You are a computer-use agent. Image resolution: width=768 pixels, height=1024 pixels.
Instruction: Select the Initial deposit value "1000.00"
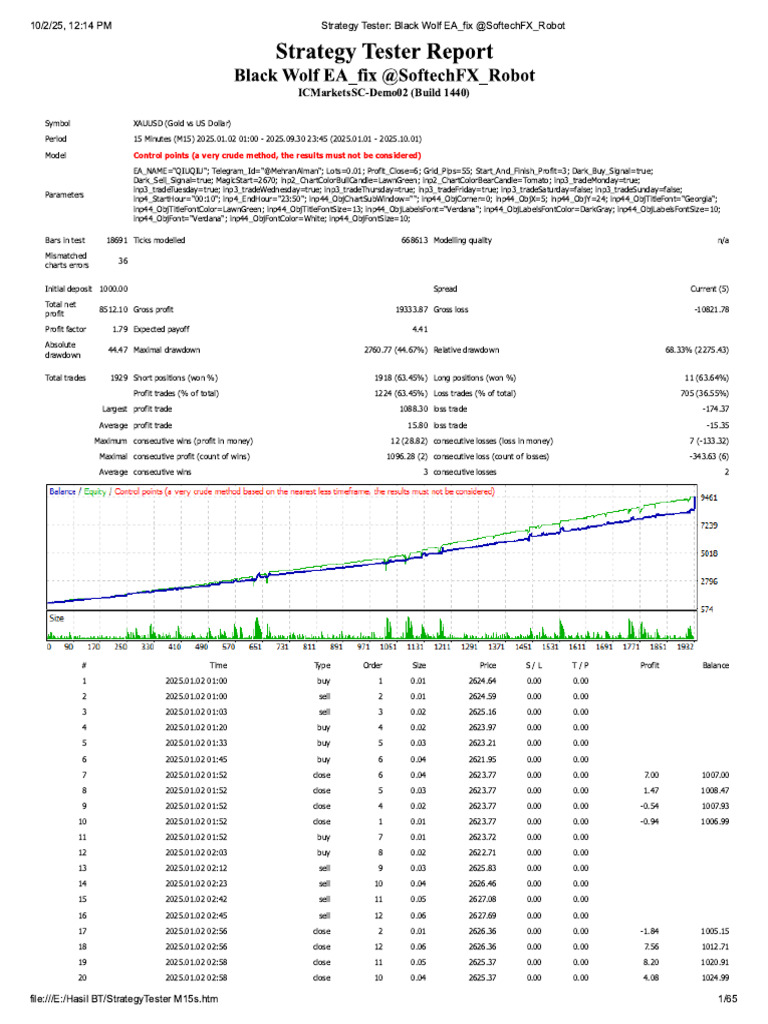tap(114, 289)
